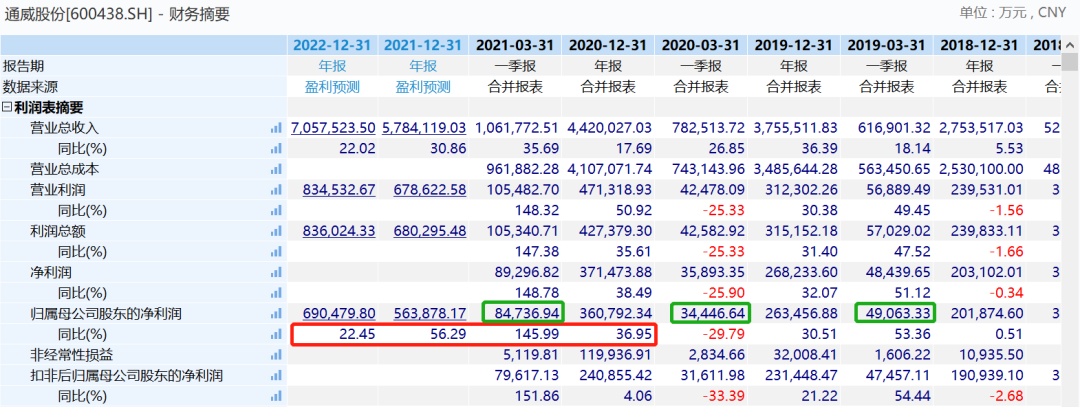This screenshot has height=407, width=1080.
Task: Open chart icon for 营业利润 row
Action: coord(276,189)
